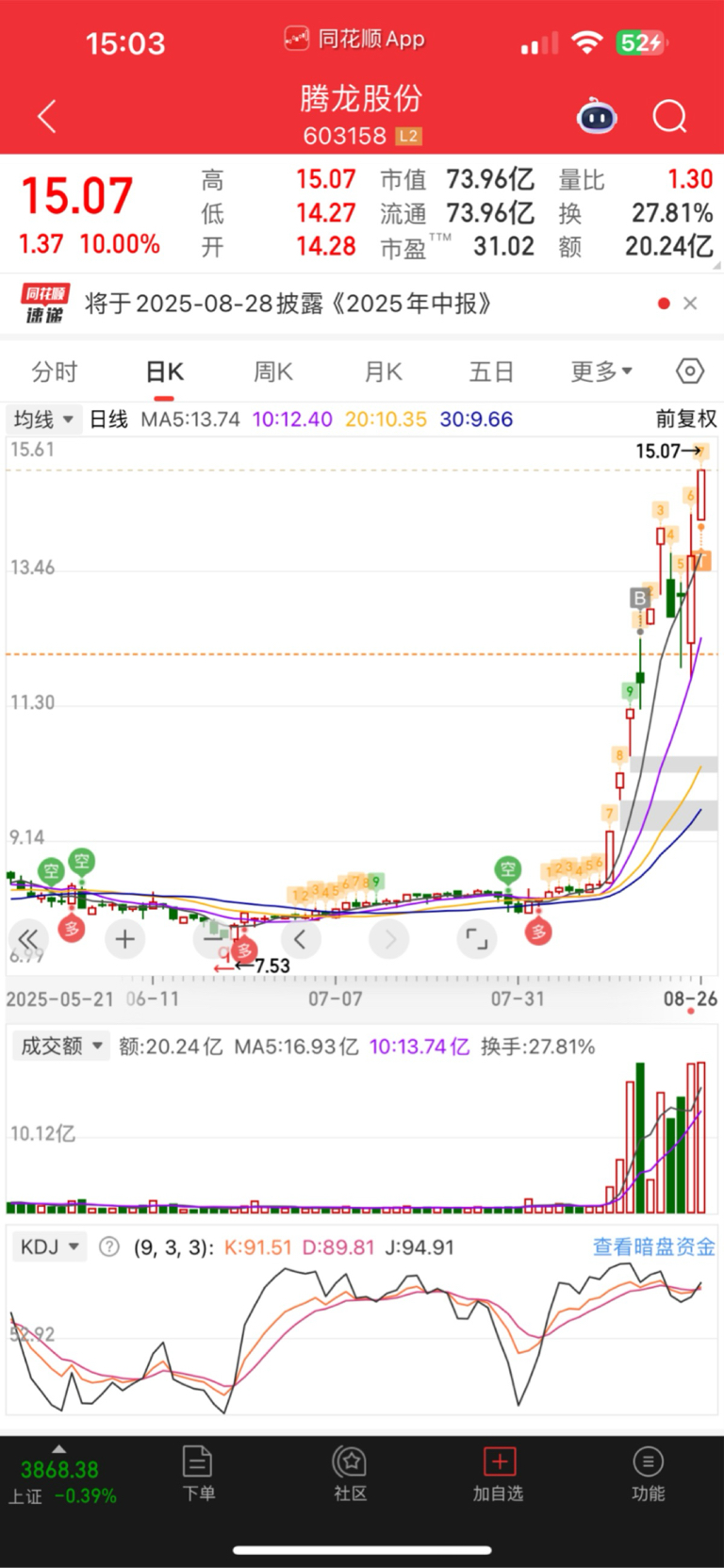
Task: Tap 换手:27.81% in volume header
Action: [537, 1047]
